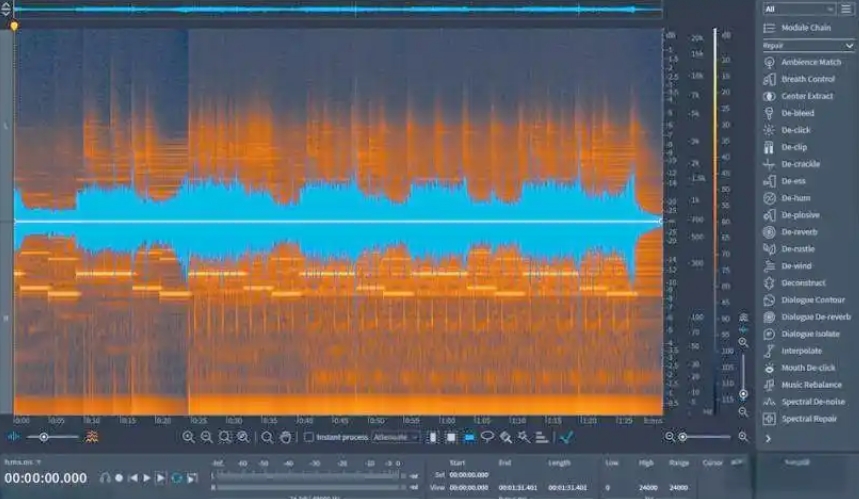Click horizontal zoom out icon at right
The height and width of the screenshot is (499, 859).
[669, 437]
